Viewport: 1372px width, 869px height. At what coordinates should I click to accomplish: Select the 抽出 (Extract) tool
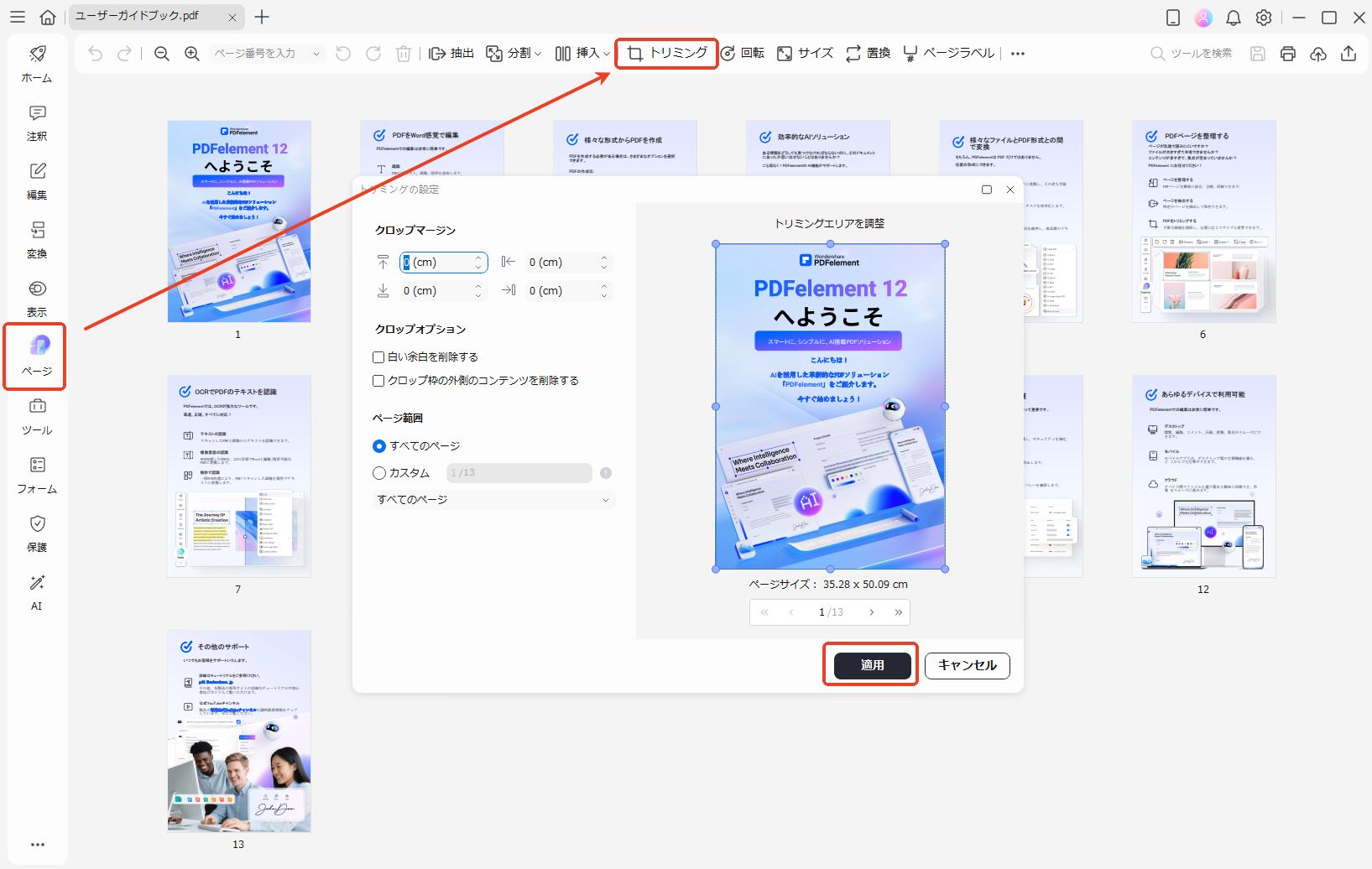[451, 53]
